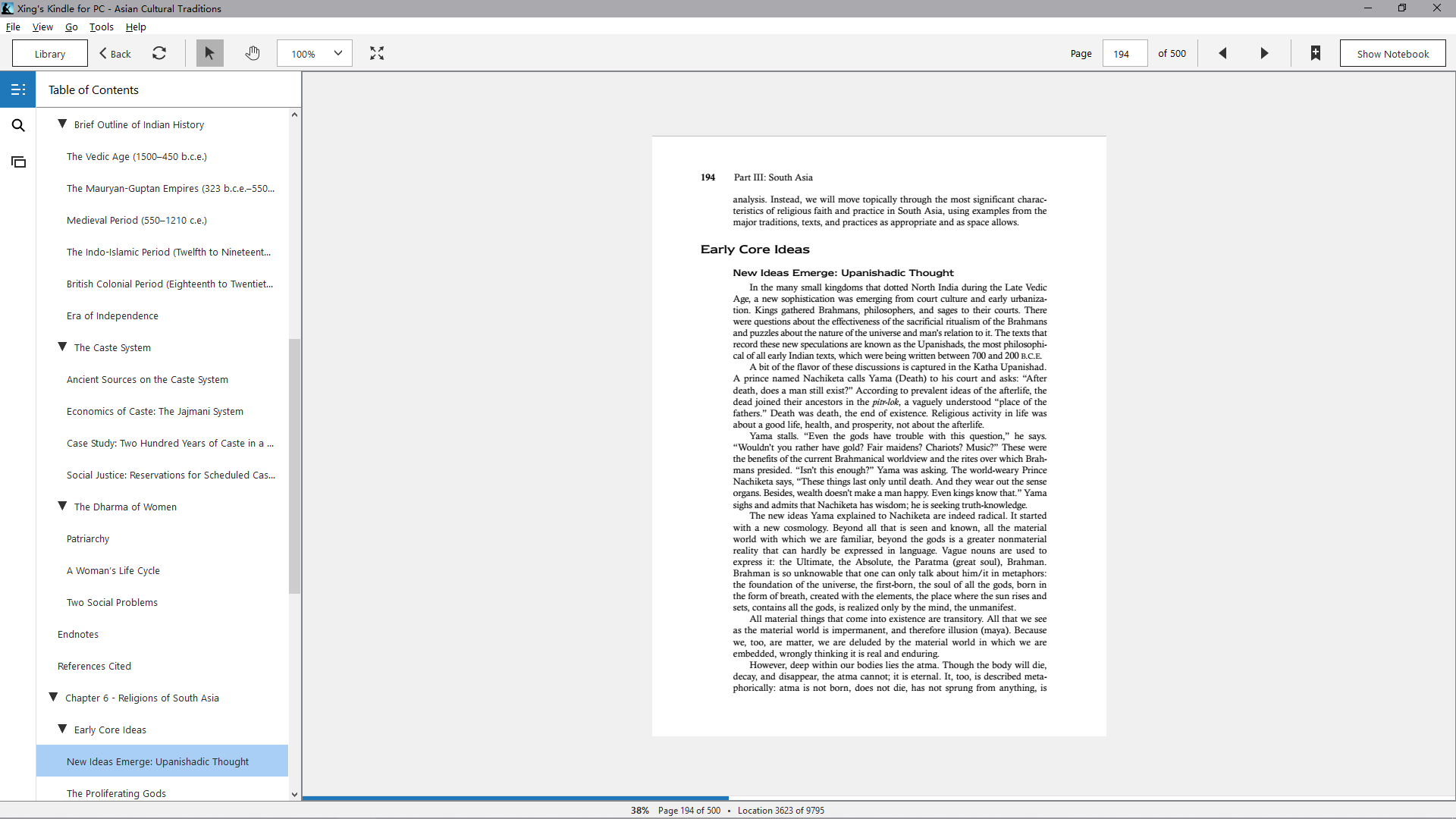1456x819 pixels.
Task: Go to the next page arrow
Action: pyautogui.click(x=1264, y=53)
